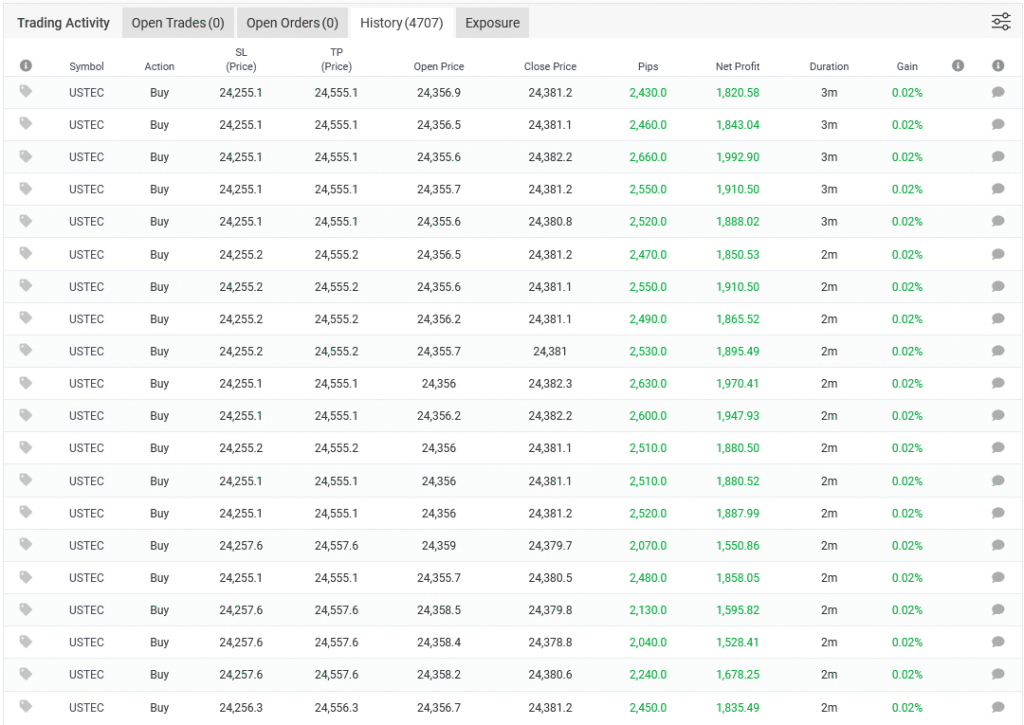1024x725 pixels.
Task: Click the info icon in the leftmost column header
Action: tap(26, 66)
